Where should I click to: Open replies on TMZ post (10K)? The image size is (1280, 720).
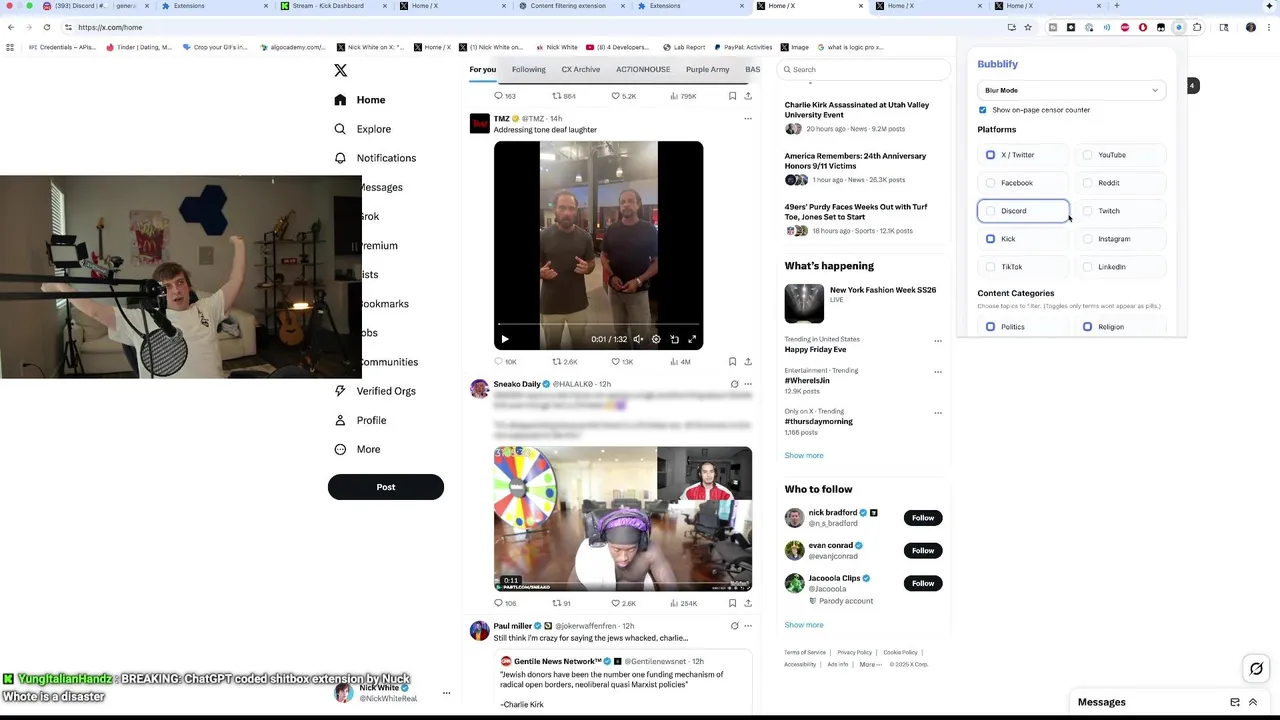point(505,362)
